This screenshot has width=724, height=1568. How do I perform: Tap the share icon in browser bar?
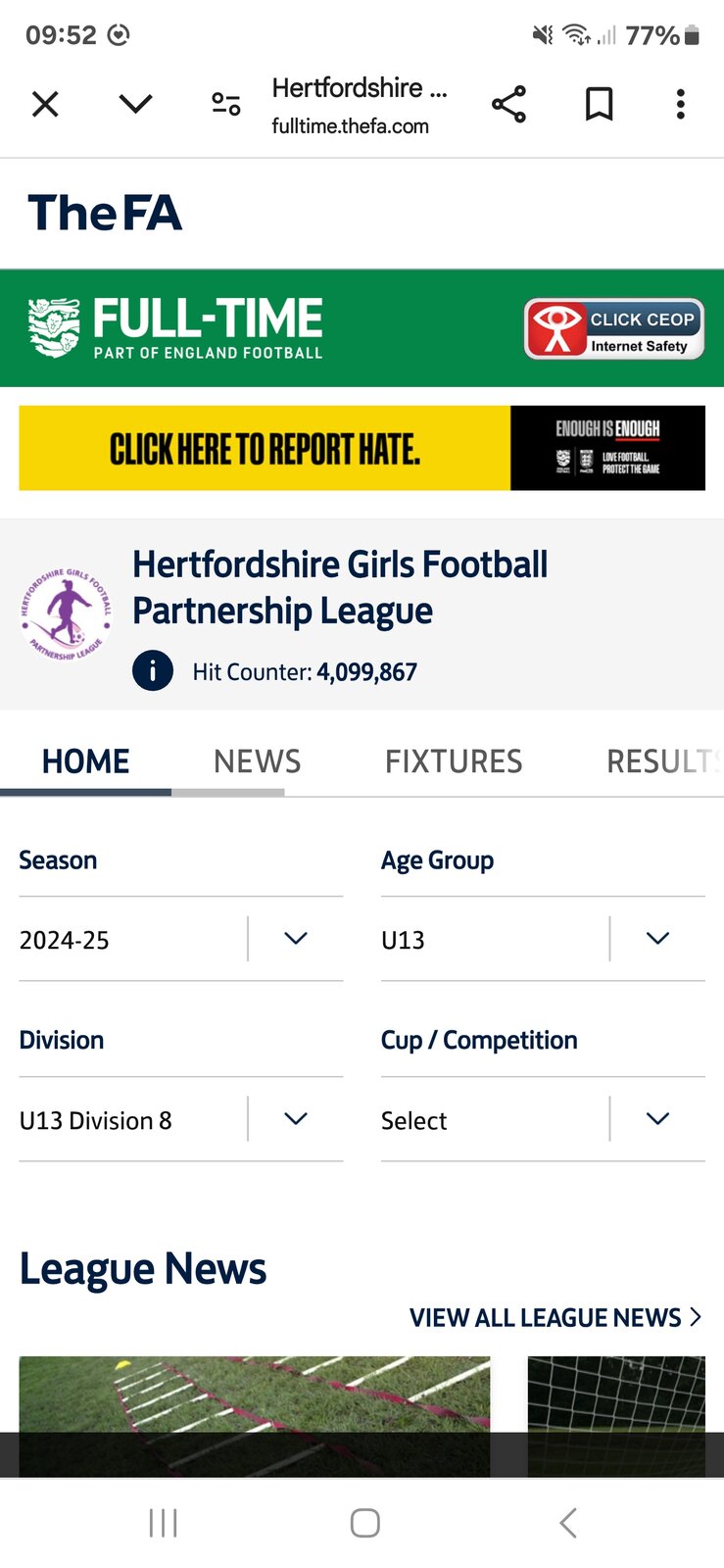coord(508,104)
